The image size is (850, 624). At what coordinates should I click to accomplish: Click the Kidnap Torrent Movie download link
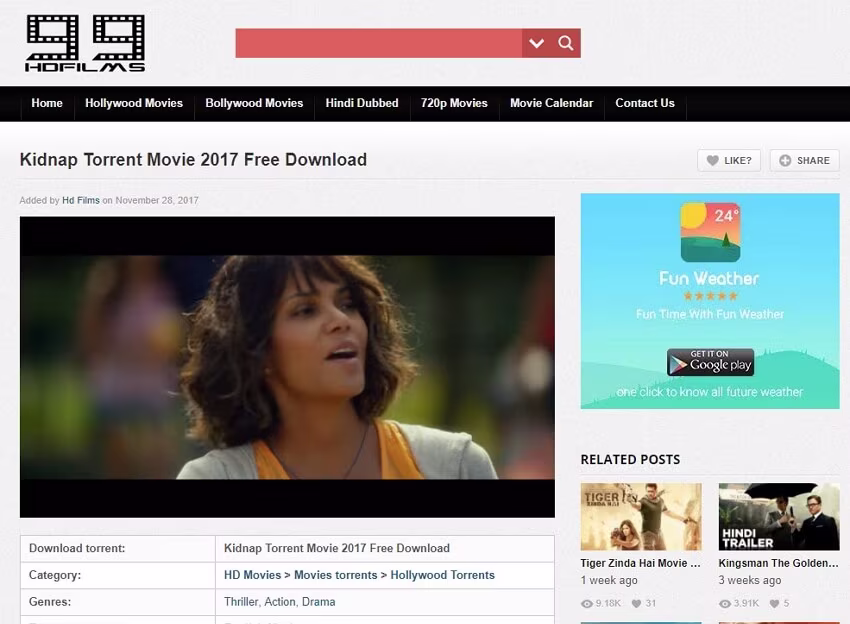click(x=337, y=548)
